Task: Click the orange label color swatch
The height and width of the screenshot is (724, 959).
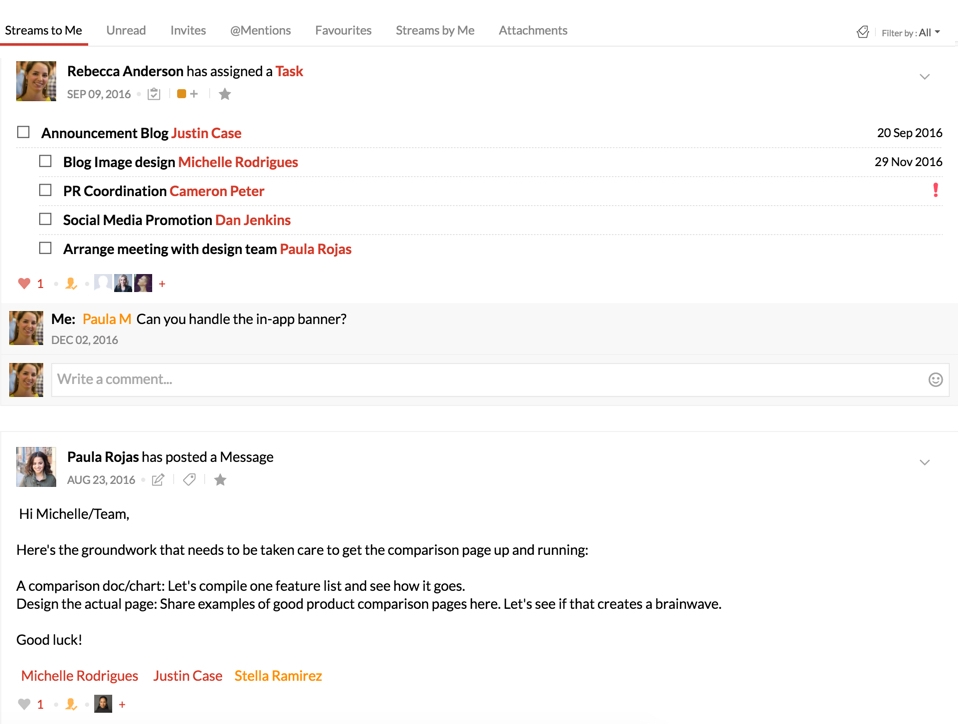Action: (181, 94)
